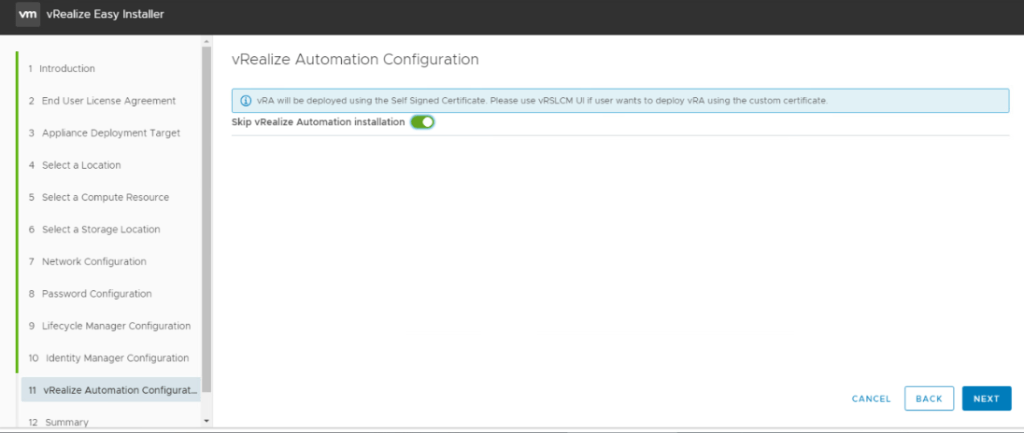Go to Select a Storage Location step
The width and height of the screenshot is (1024, 433).
(100, 229)
